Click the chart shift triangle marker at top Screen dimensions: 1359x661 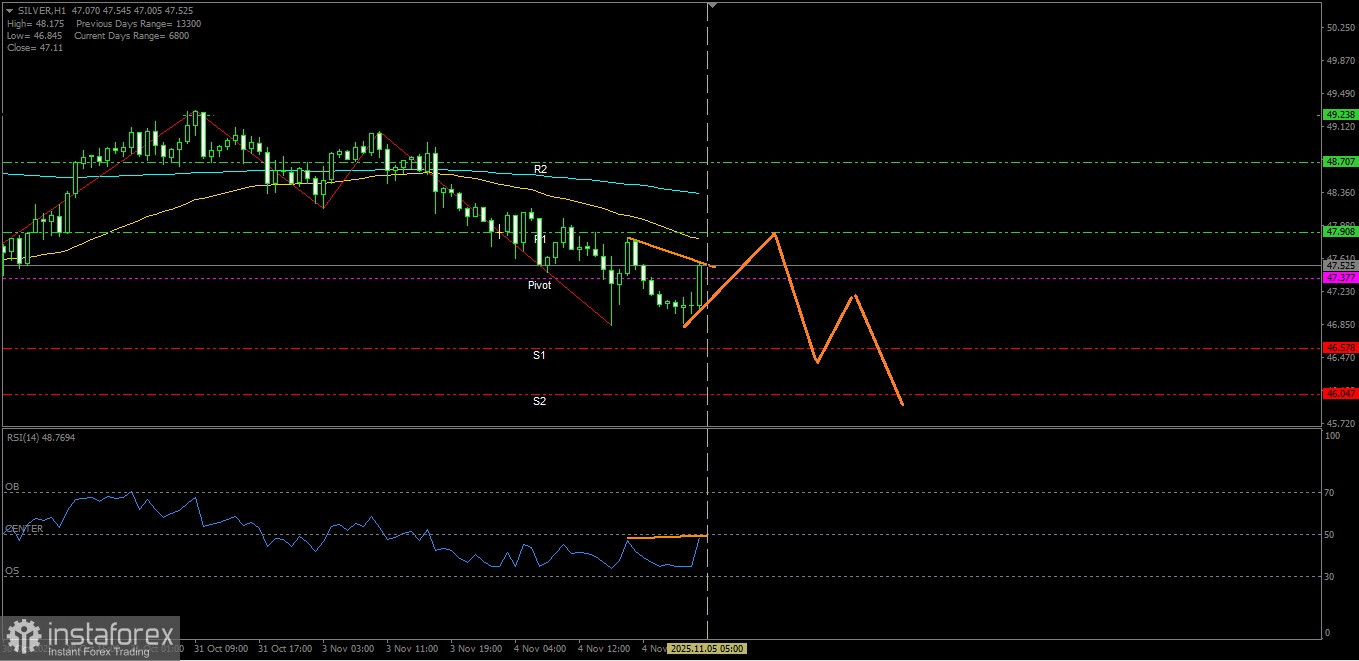(x=711, y=5)
